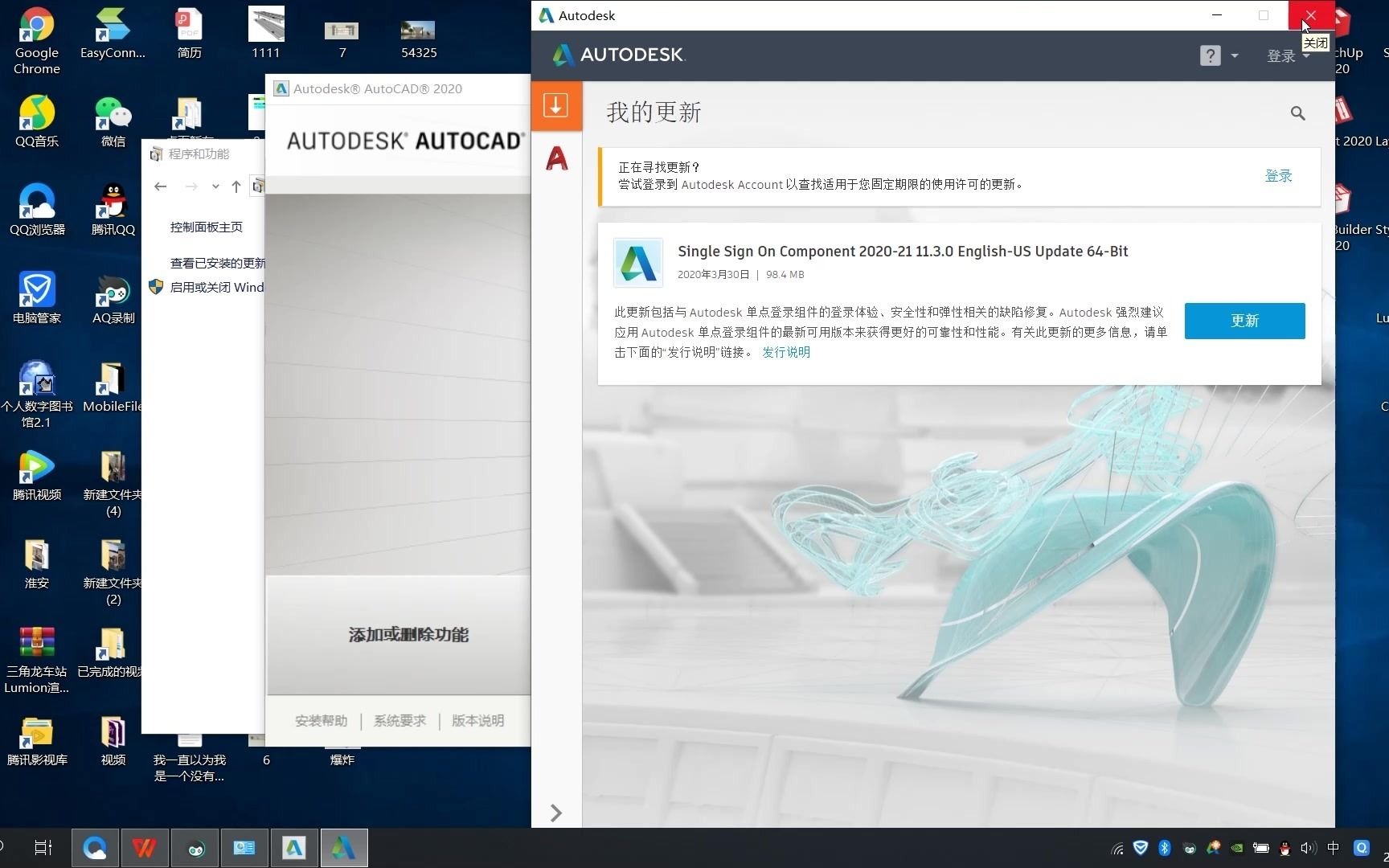Click 控制面板主页 in Programs and Features window
1389x868 pixels.
pos(206,227)
